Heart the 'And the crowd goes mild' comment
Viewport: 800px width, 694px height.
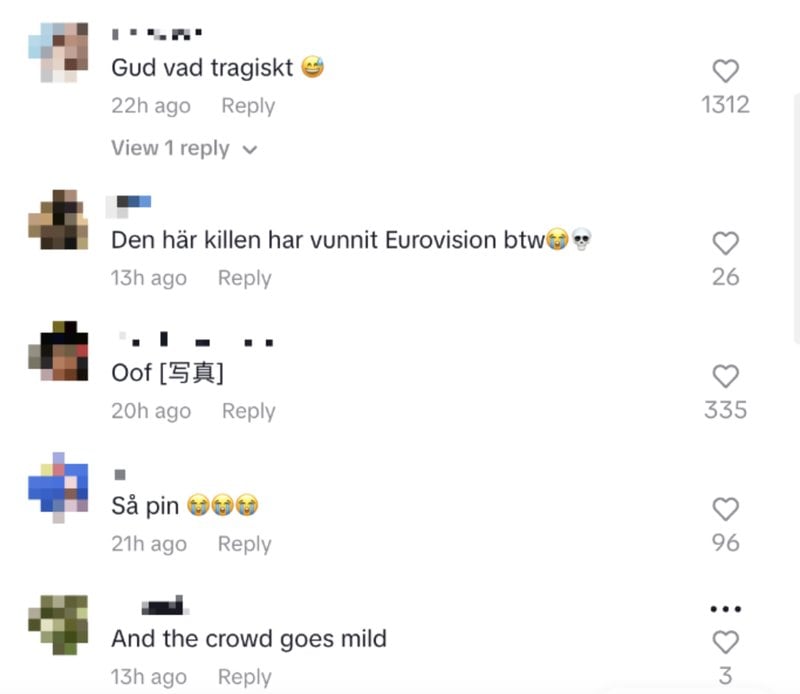pos(726,642)
